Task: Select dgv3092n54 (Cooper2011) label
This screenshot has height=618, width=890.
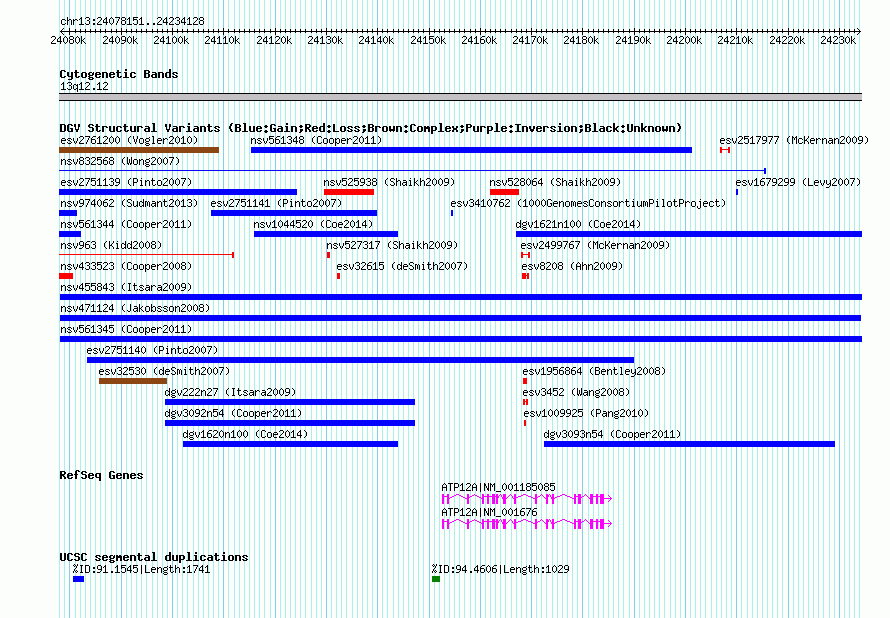Action: coord(233,413)
